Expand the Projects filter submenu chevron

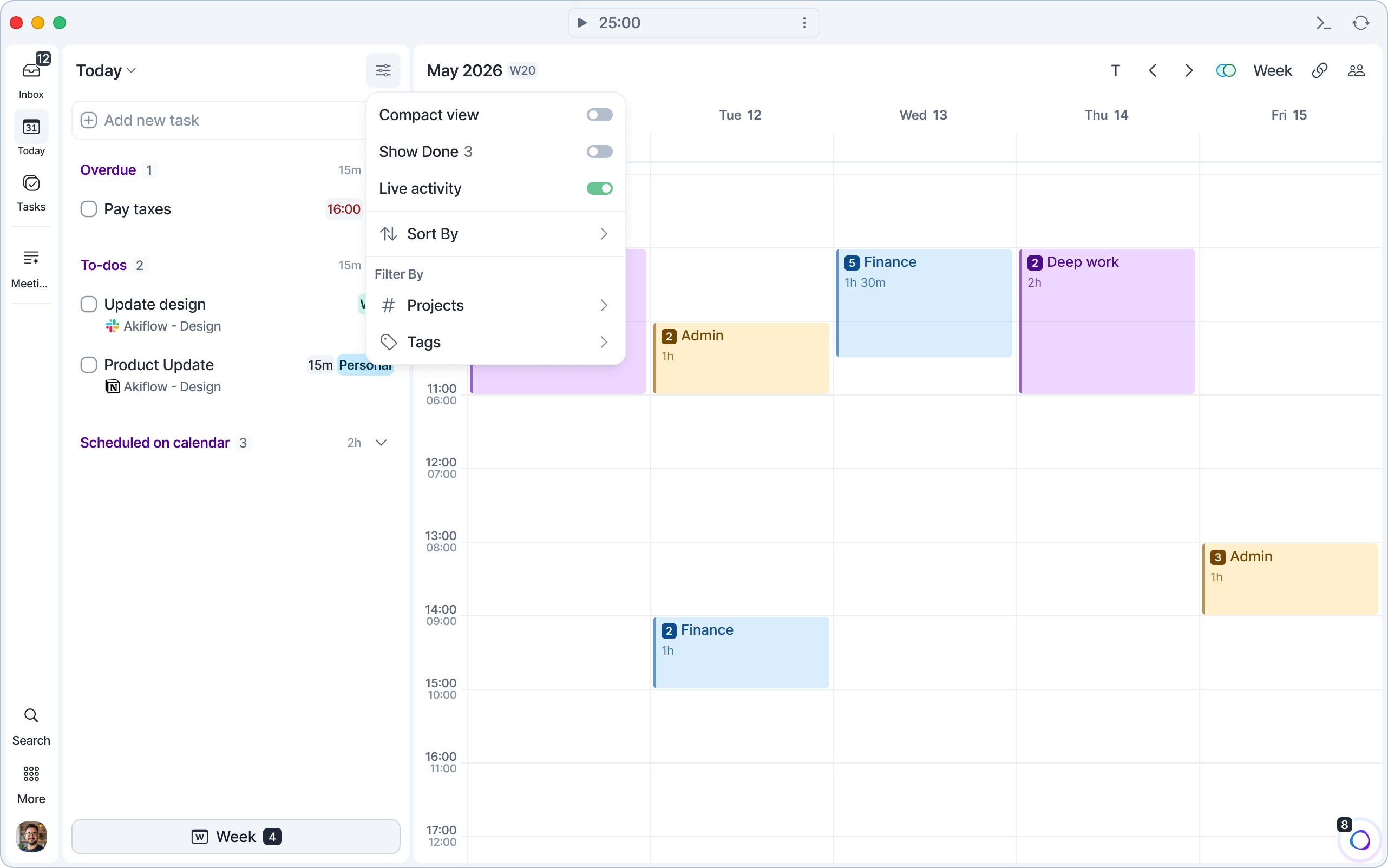coord(604,305)
